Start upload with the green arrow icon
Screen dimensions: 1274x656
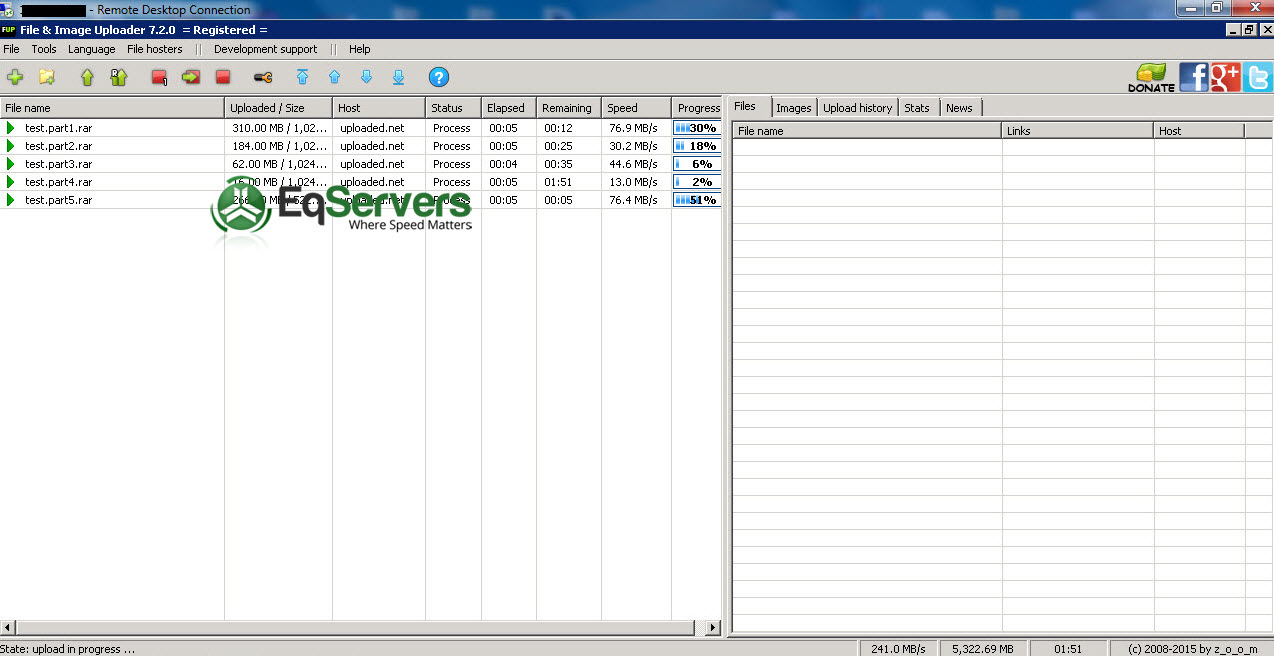tap(87, 77)
